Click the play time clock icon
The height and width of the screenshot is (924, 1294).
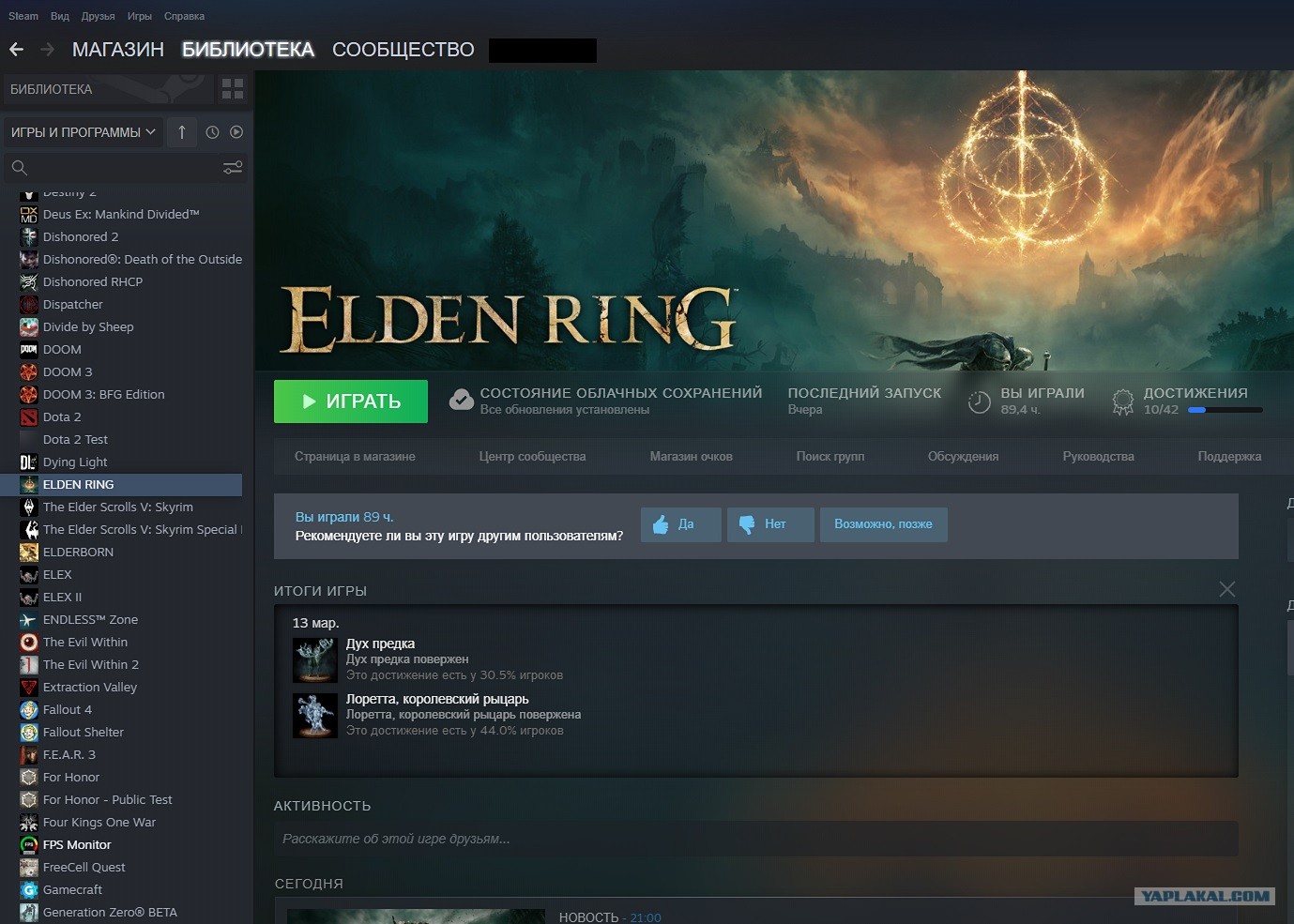pos(979,401)
